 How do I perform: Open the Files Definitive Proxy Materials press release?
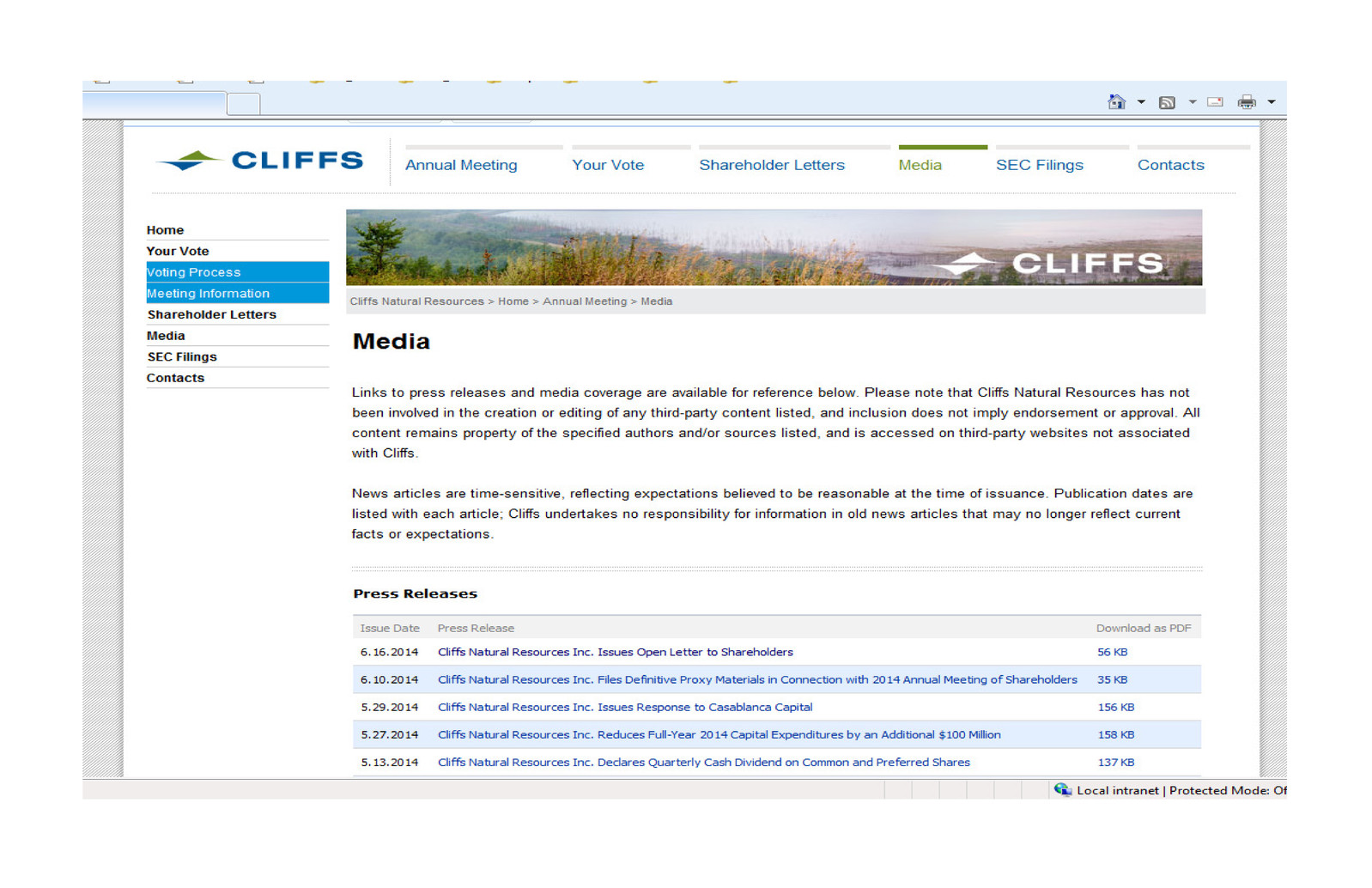pyautogui.click(x=757, y=679)
